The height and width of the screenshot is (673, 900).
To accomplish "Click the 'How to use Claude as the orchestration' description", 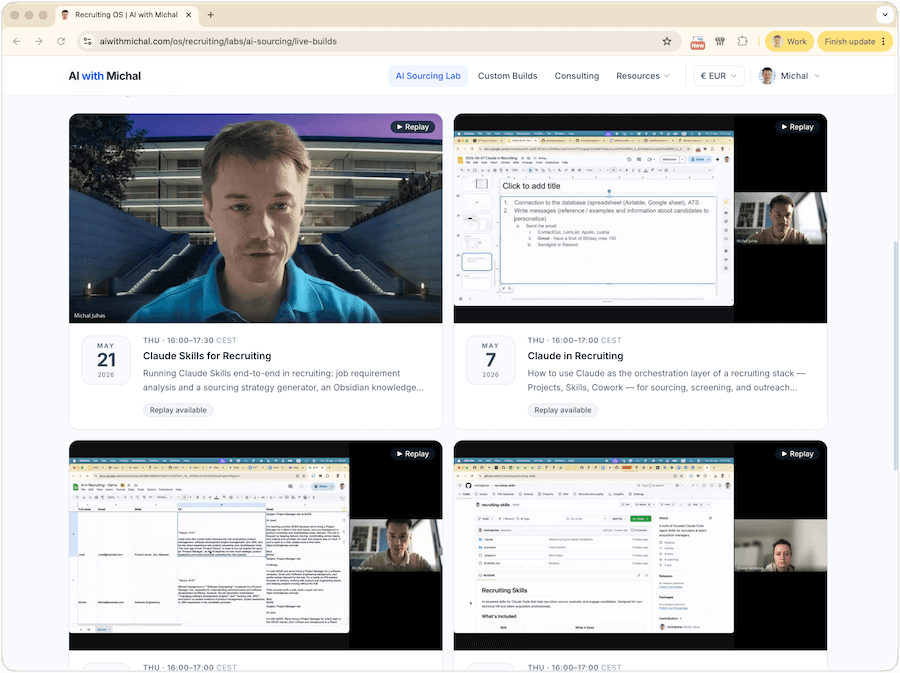I will pyautogui.click(x=666, y=380).
